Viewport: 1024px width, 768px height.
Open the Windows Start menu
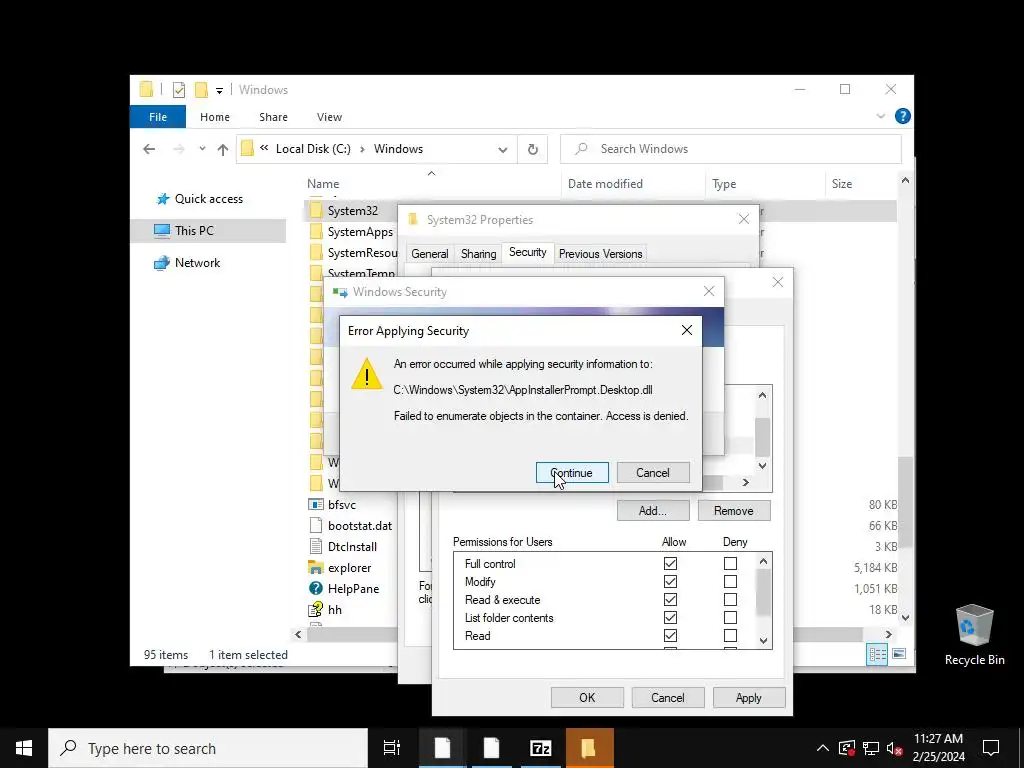(24, 748)
